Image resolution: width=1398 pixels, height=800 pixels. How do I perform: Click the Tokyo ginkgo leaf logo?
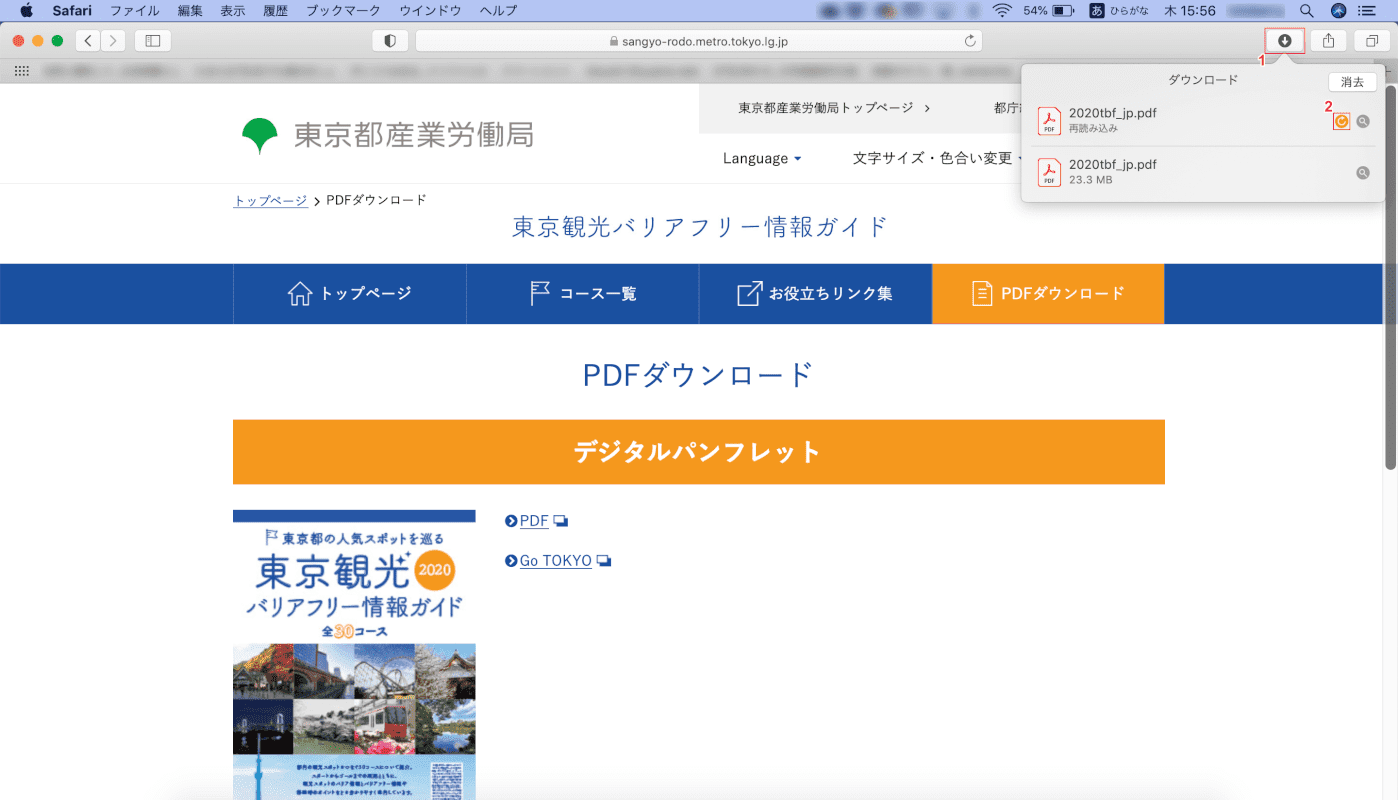pos(260,135)
